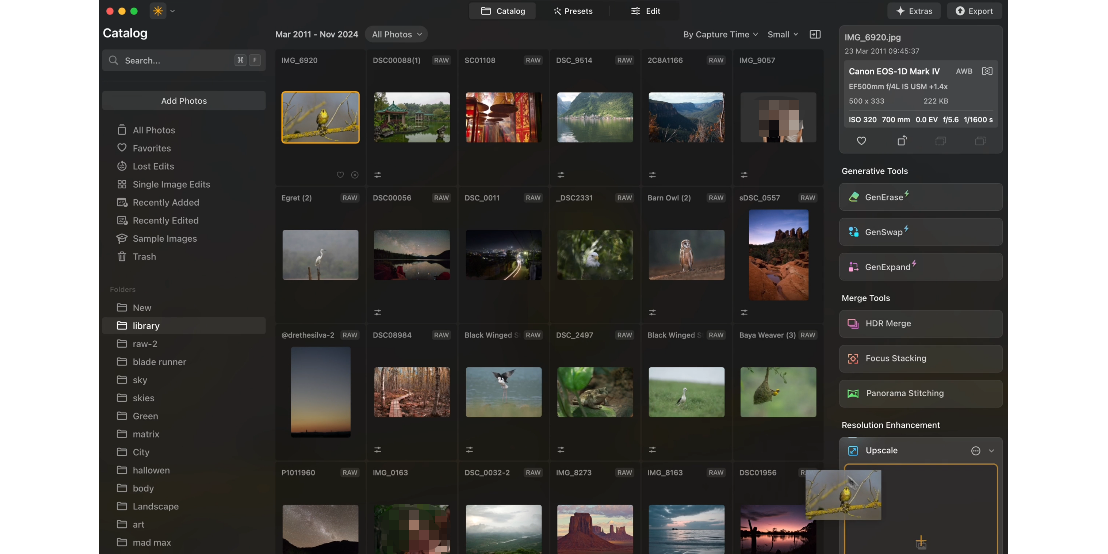Screen dimensions: 1108x554
Task: Click the rotate icon in the info panel
Action: [x=901, y=141]
